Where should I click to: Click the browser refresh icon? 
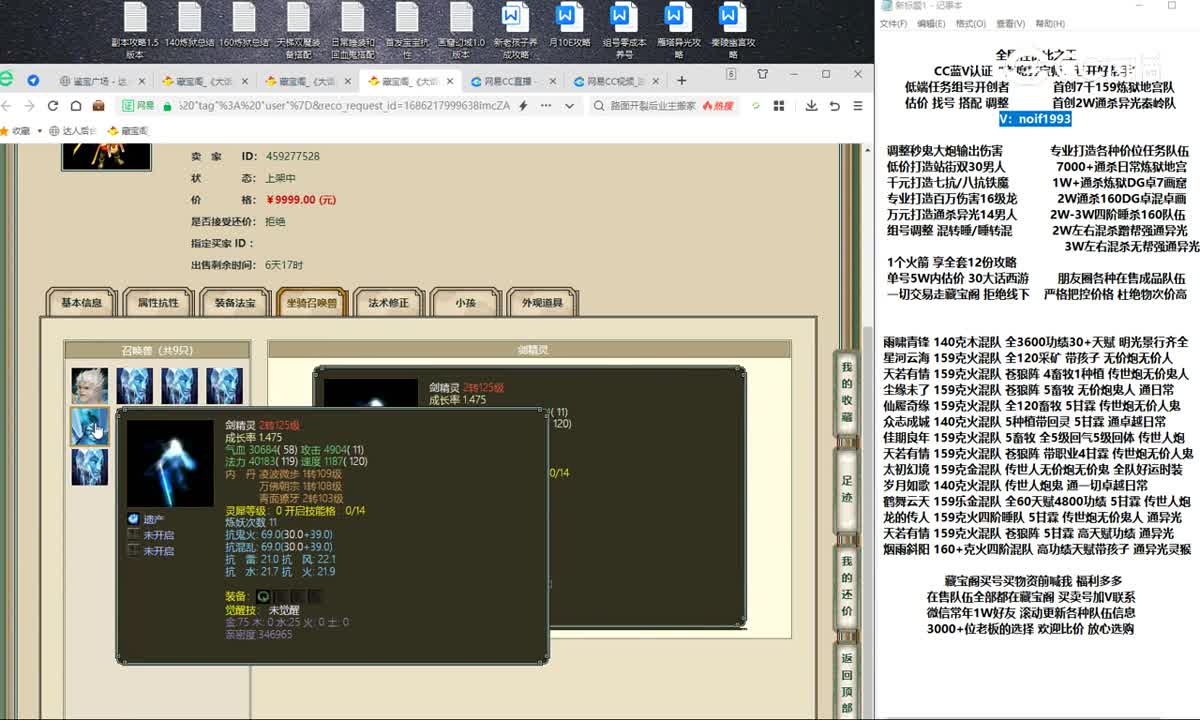click(52, 105)
